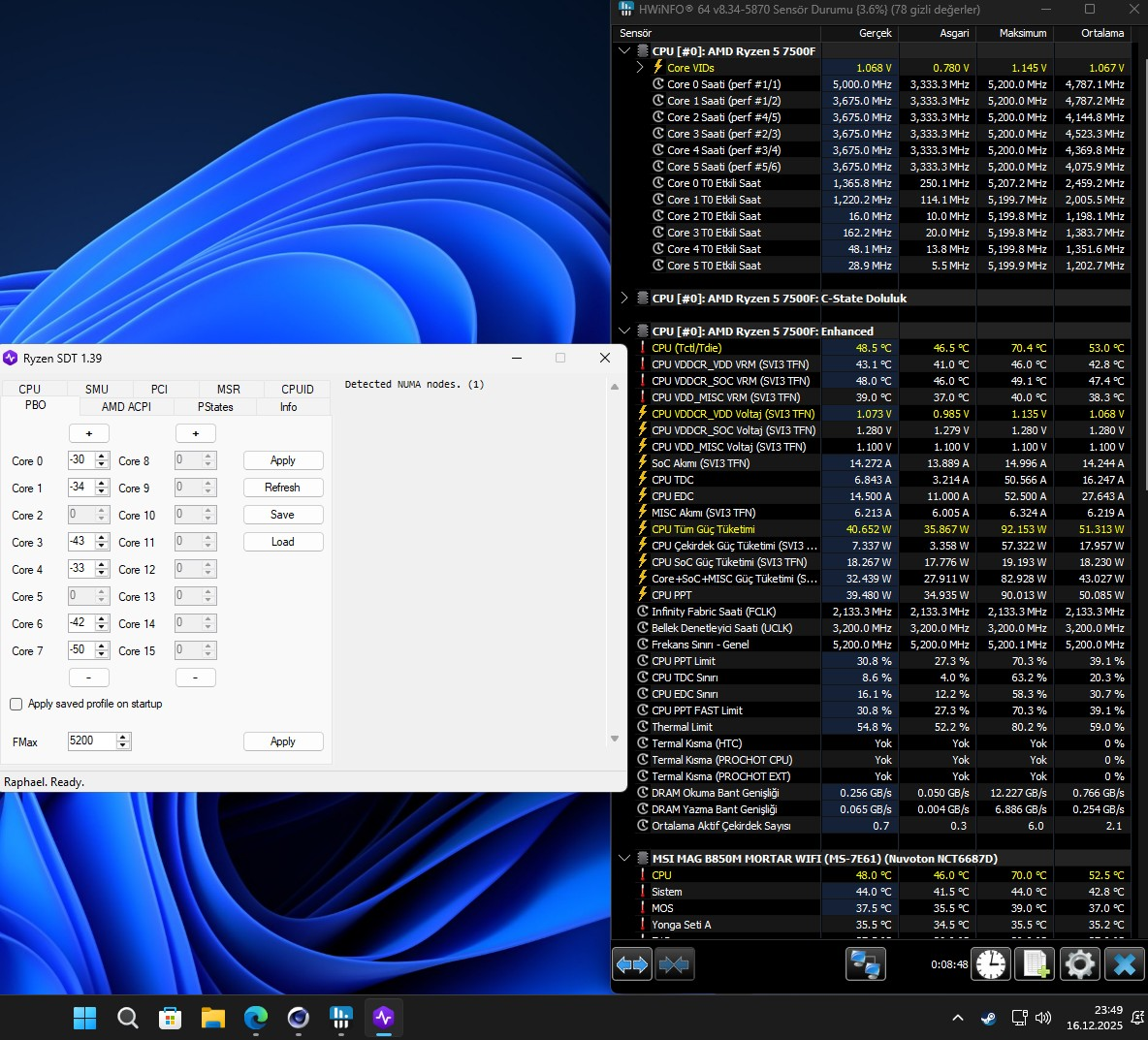Screen dimensions: 1148x1040
Task: Switch to AMD ACPI tab
Action: (126, 406)
